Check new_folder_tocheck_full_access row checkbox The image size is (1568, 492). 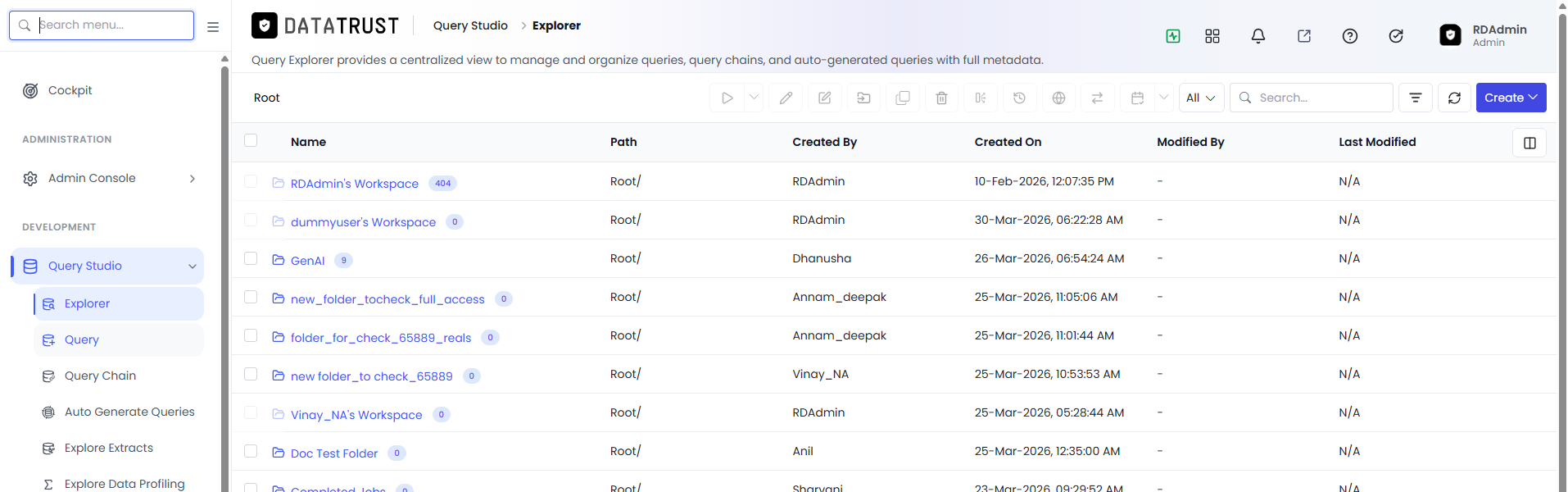(x=251, y=297)
